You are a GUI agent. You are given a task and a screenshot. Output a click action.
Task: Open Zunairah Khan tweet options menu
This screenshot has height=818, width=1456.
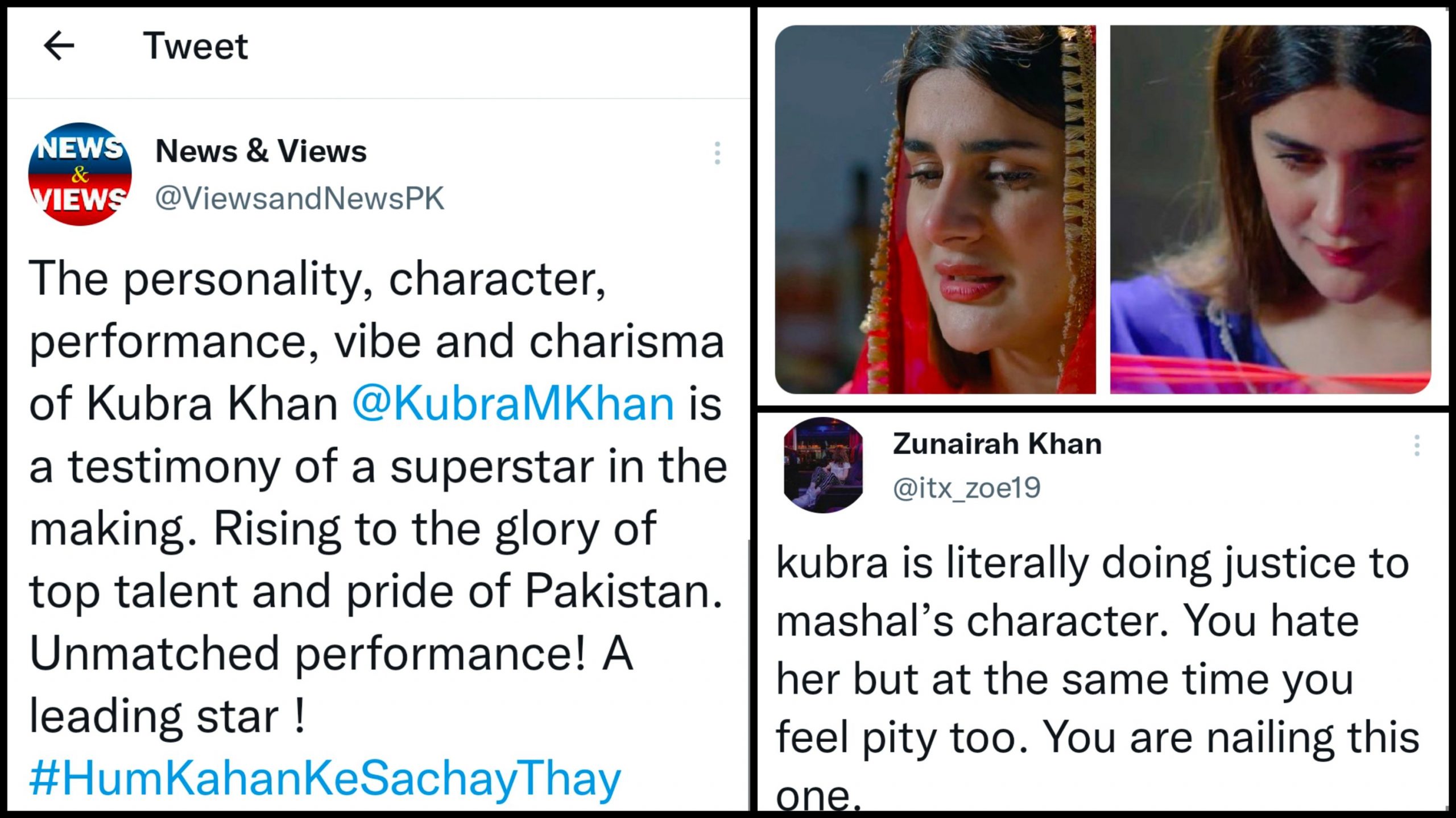(1416, 445)
